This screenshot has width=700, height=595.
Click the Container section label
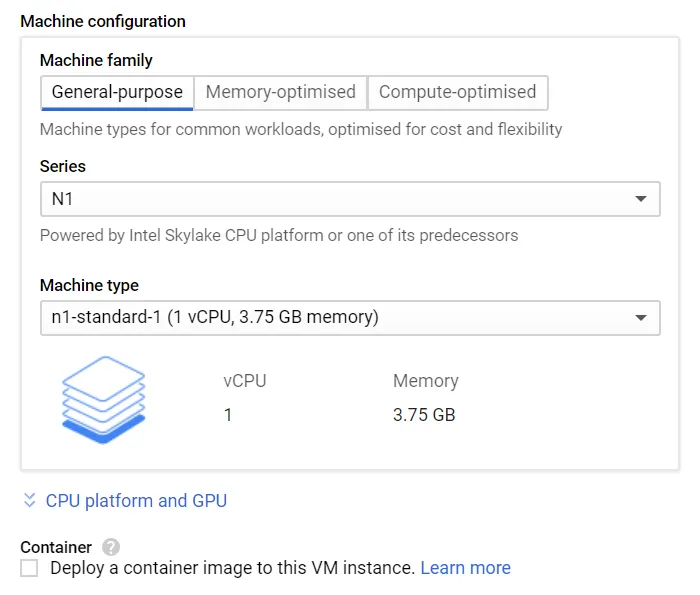point(56,547)
